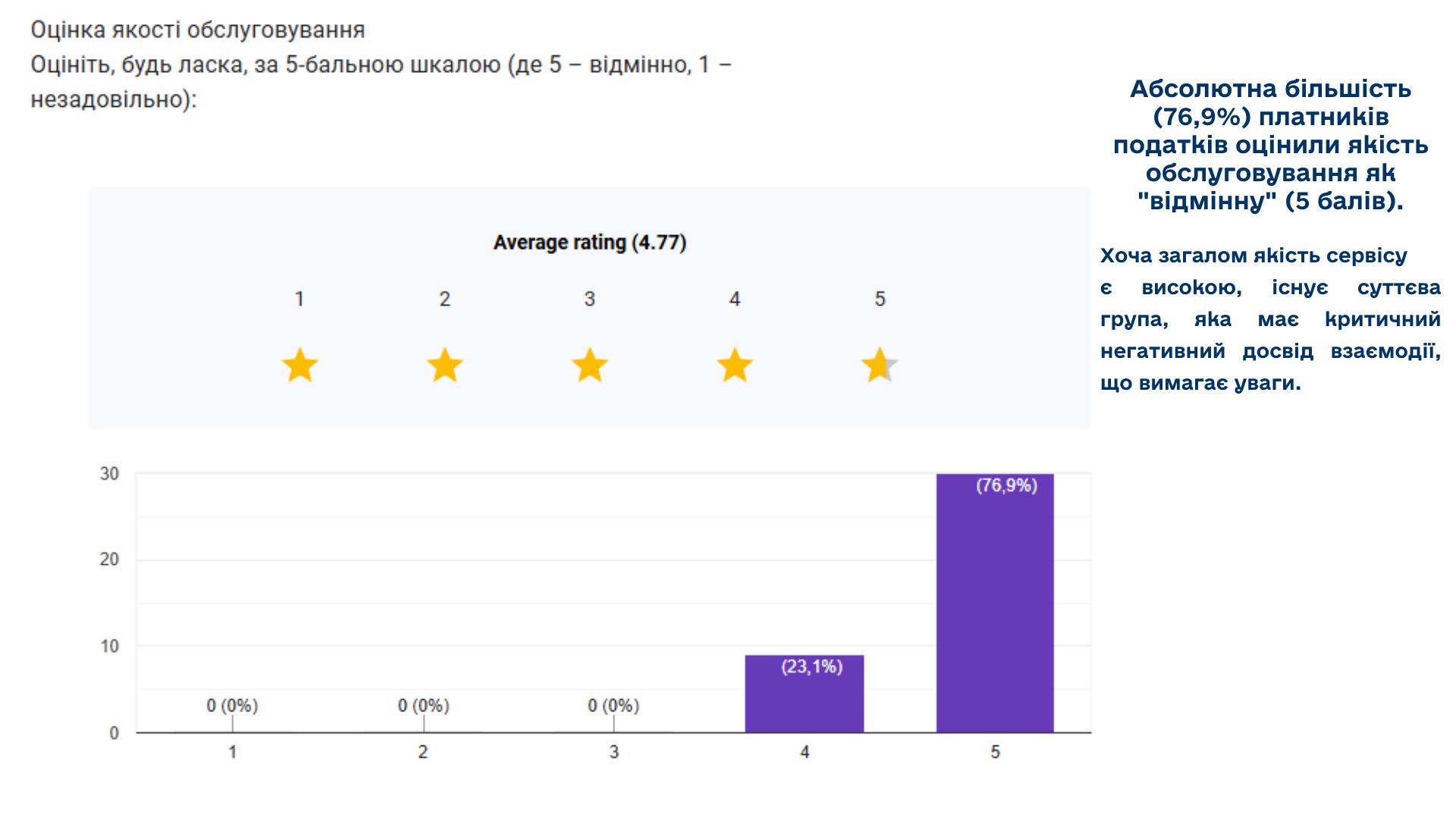
Task: Click the 0 (0%) label above rating 3
Action: click(613, 706)
